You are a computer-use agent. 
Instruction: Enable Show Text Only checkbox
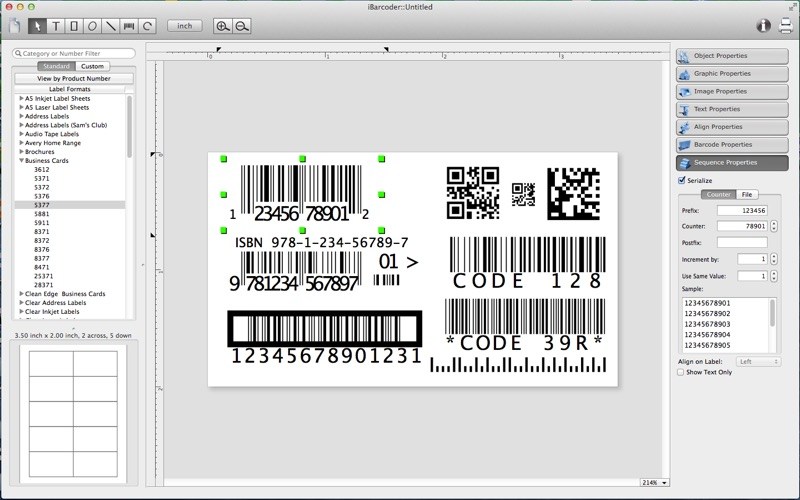(682, 372)
